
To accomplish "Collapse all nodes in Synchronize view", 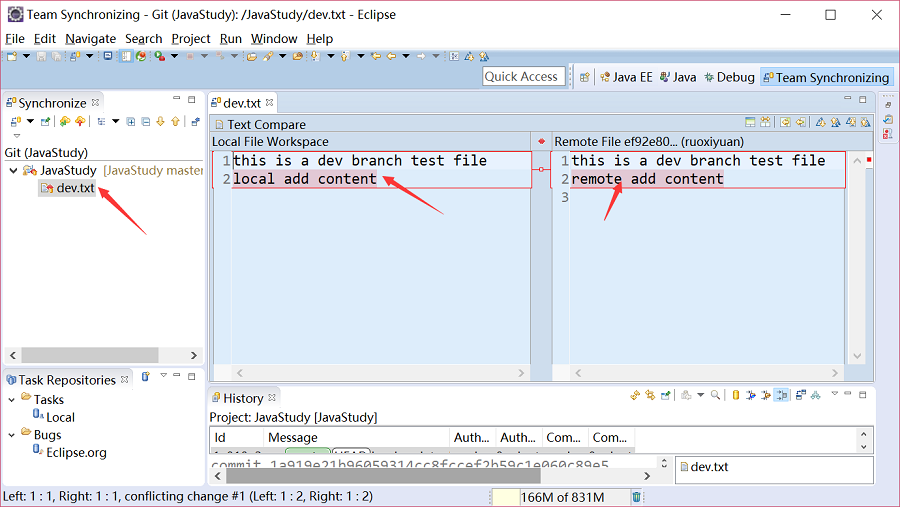I will [x=146, y=121].
